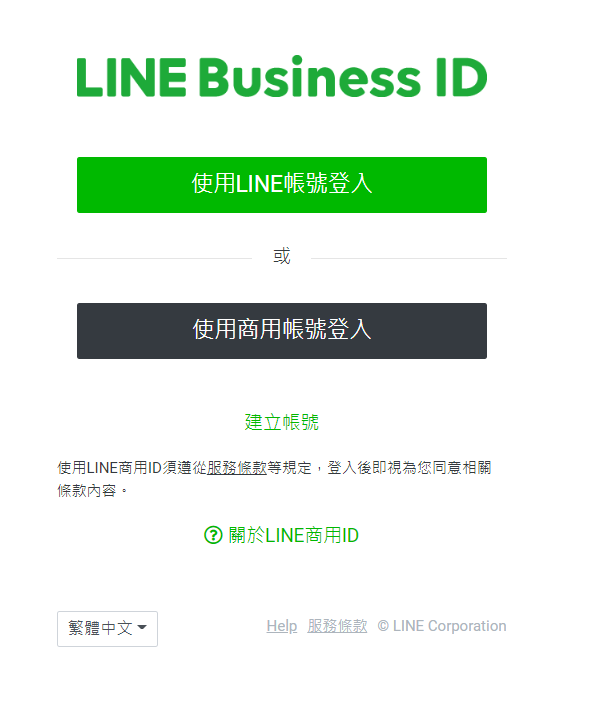Viewport: 607px width, 711px height.
Task: Click the question mark help icon
Action: pyautogui.click(x=213, y=535)
